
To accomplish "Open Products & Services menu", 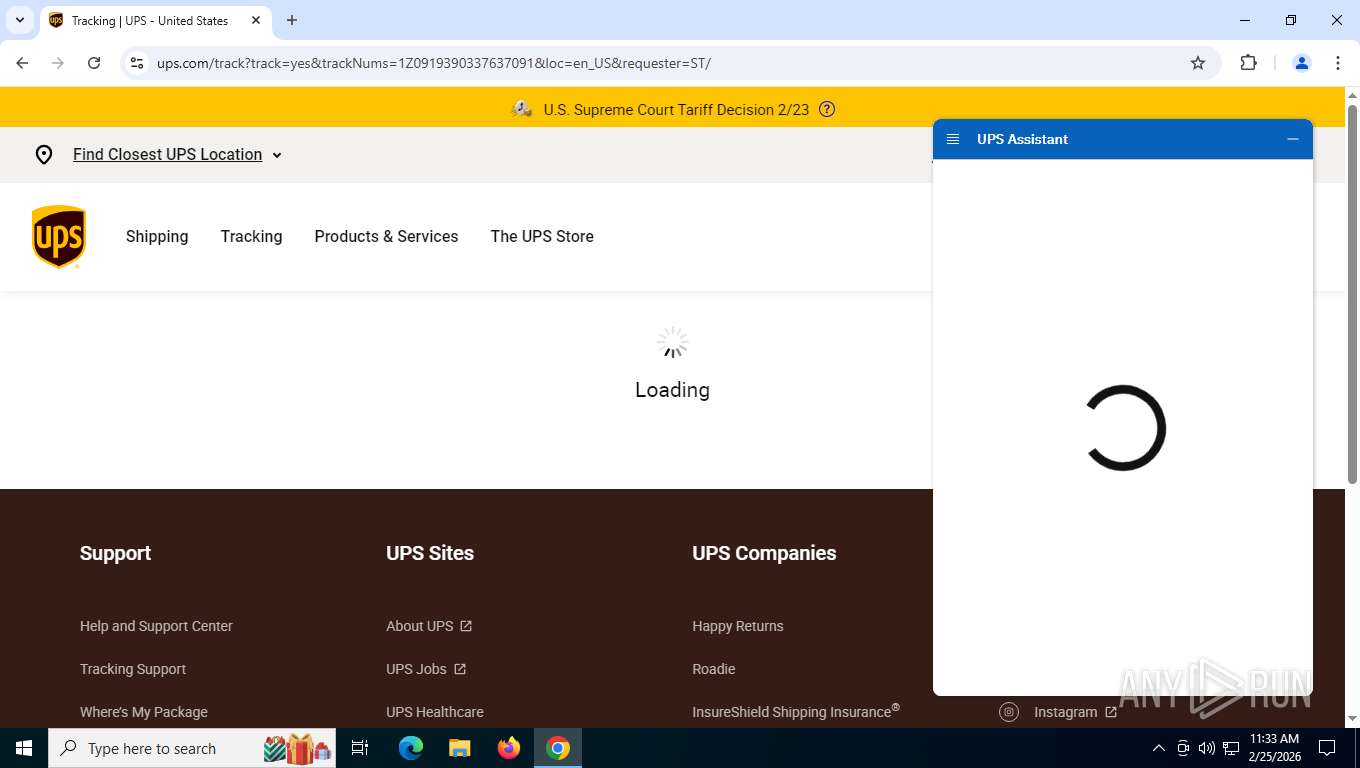I will tap(386, 237).
